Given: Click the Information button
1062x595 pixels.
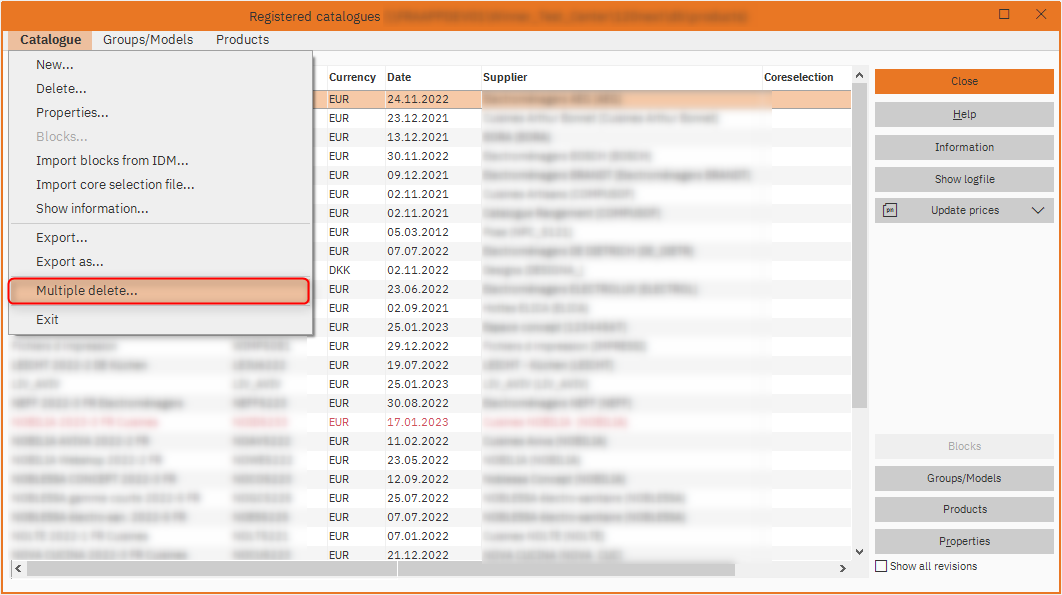Looking at the screenshot, I should point(964,147).
